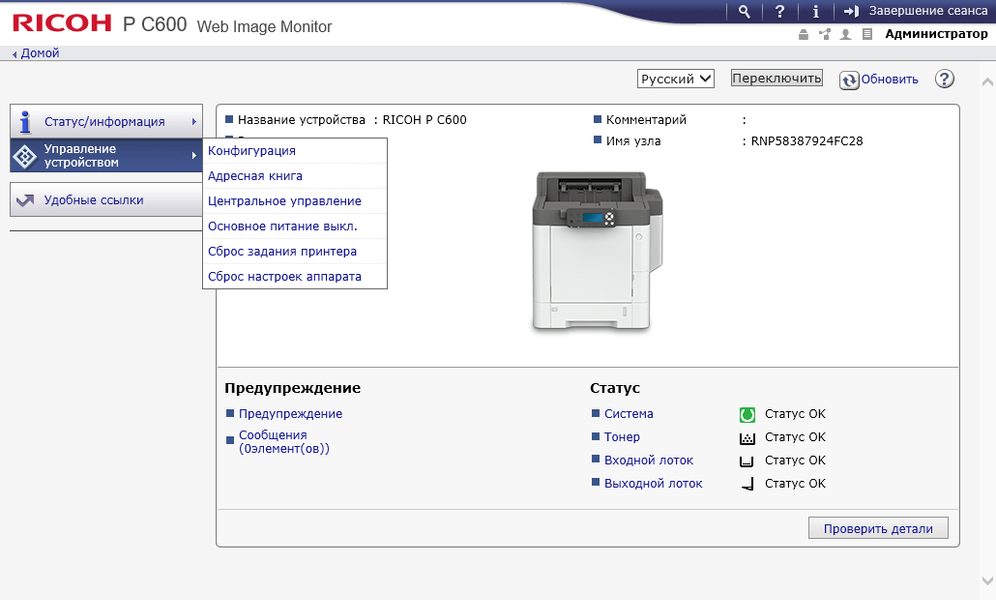Expand Управление устройством submenu arrow
The height and width of the screenshot is (600, 996).
coord(194,156)
